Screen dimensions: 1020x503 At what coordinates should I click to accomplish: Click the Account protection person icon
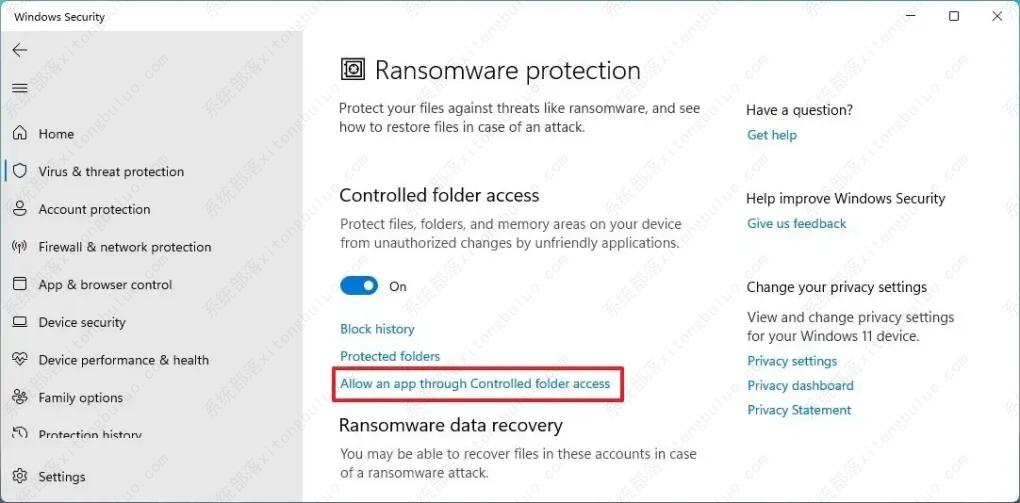19,209
